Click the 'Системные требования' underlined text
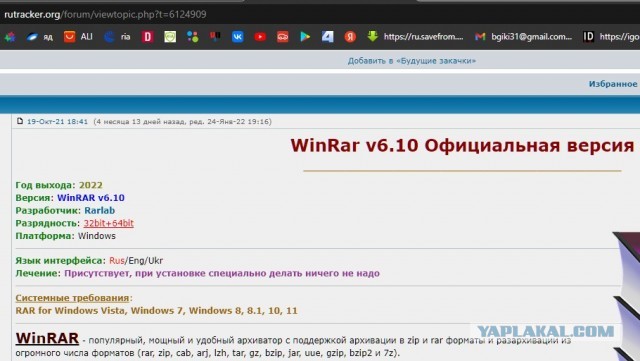This screenshot has height=361, width=640. (x=72, y=298)
